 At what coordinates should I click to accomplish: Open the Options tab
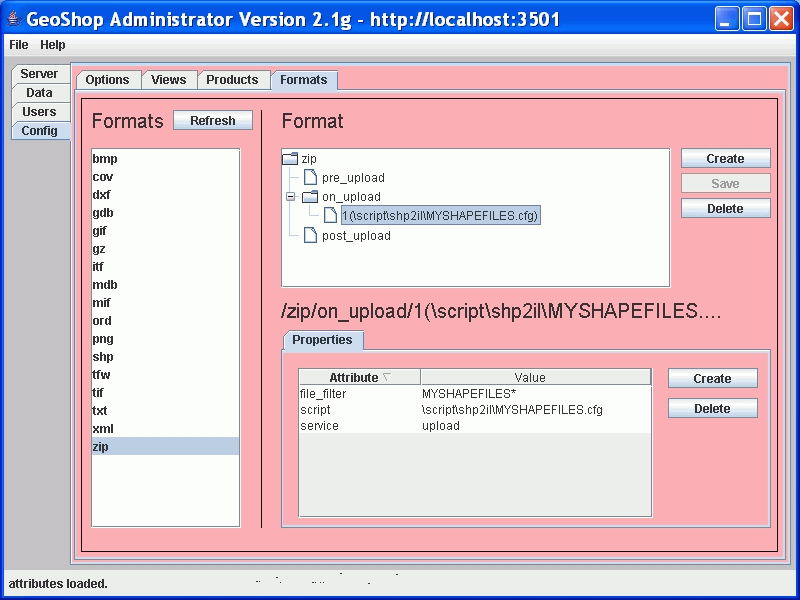[108, 80]
